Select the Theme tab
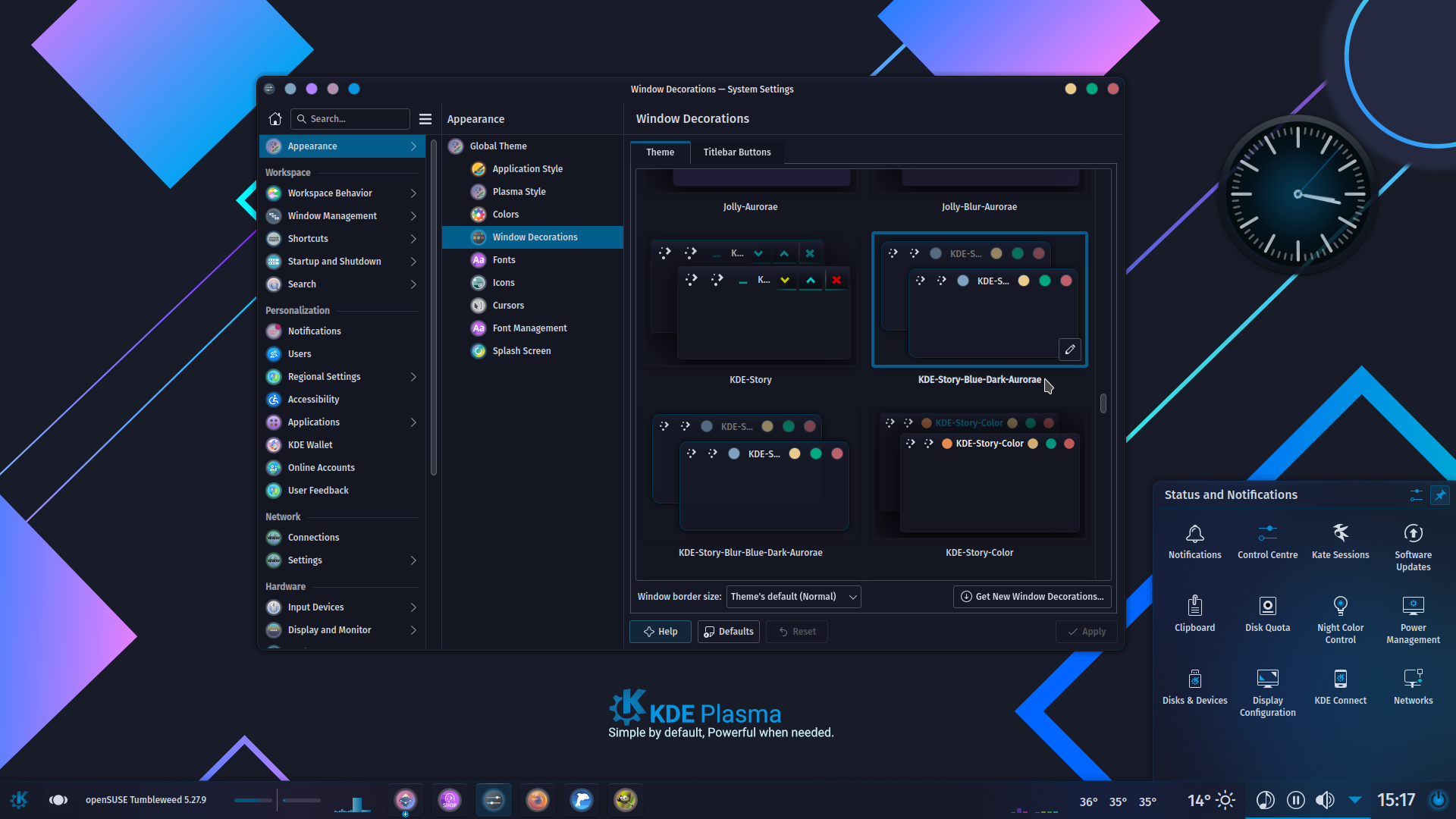The width and height of the screenshot is (1456, 819). [x=660, y=152]
